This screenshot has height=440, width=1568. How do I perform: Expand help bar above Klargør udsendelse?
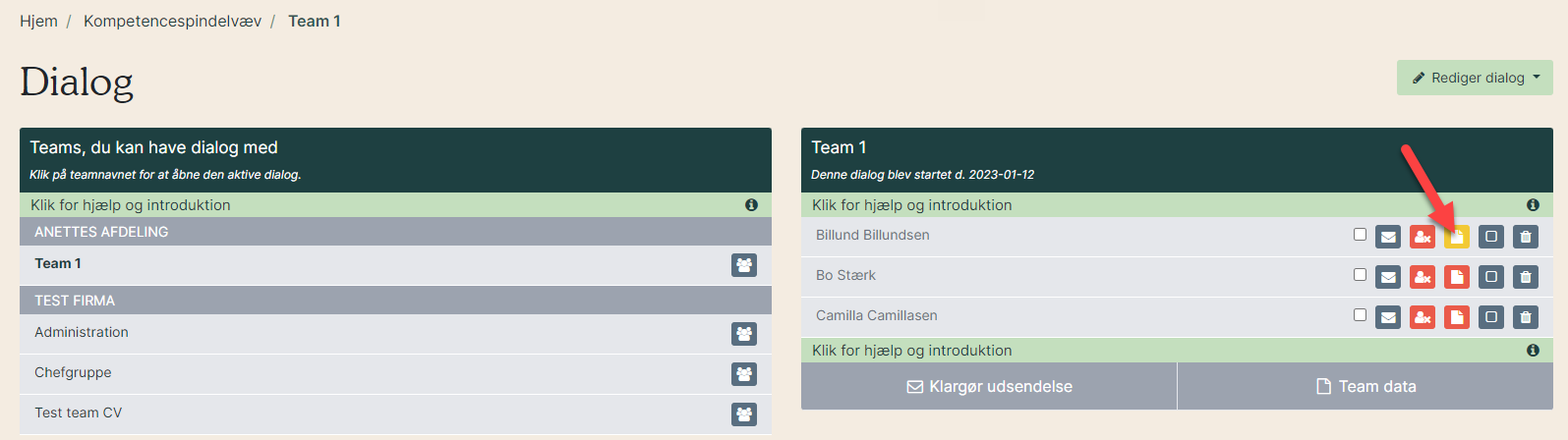pos(1177,351)
